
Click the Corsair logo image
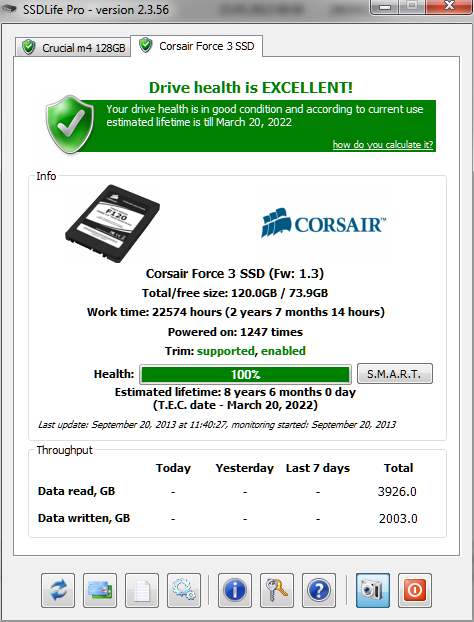point(323,223)
